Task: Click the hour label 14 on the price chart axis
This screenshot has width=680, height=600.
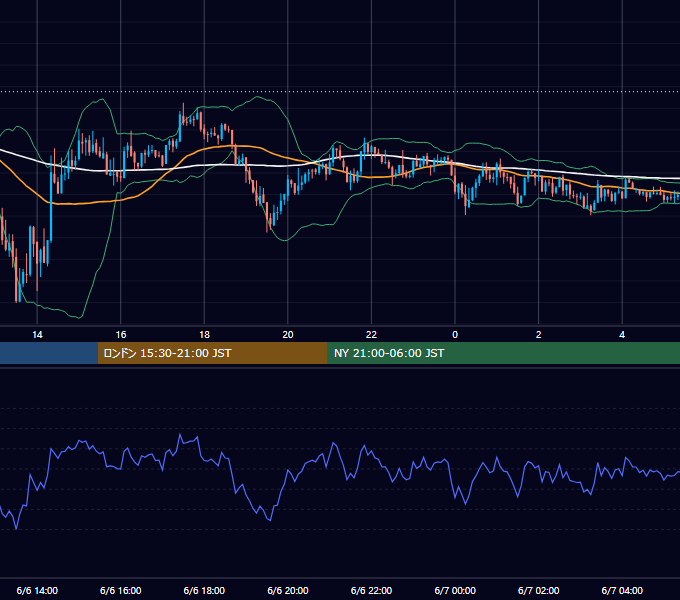Action: click(37, 335)
